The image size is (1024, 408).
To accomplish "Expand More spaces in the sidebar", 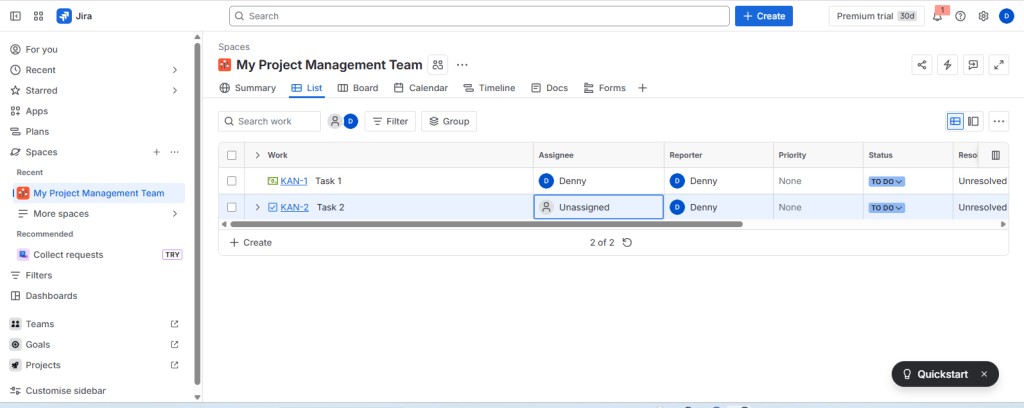I will tap(174, 213).
